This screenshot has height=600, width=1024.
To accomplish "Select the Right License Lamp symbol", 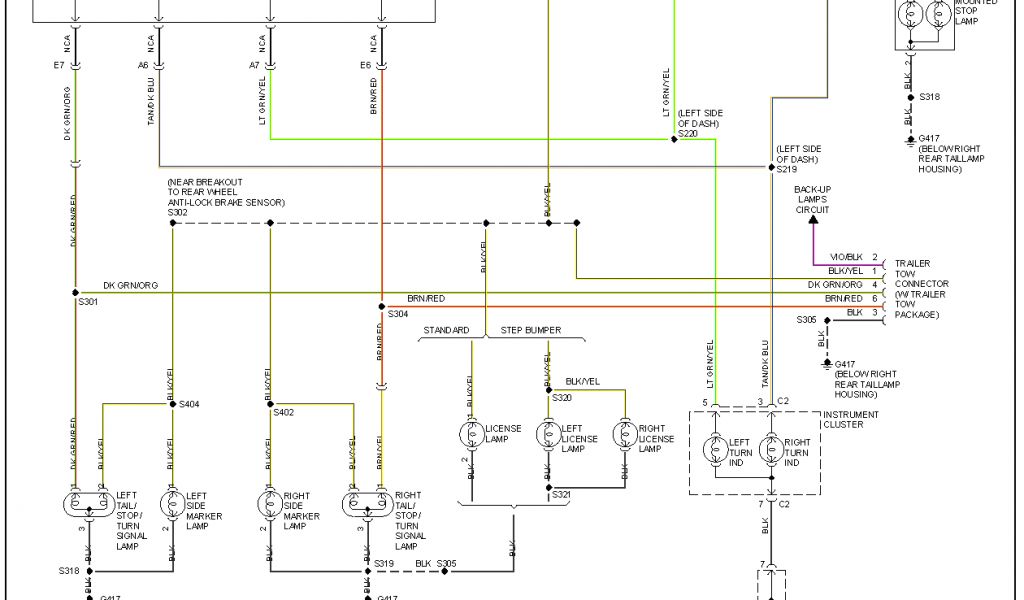I will [x=623, y=434].
